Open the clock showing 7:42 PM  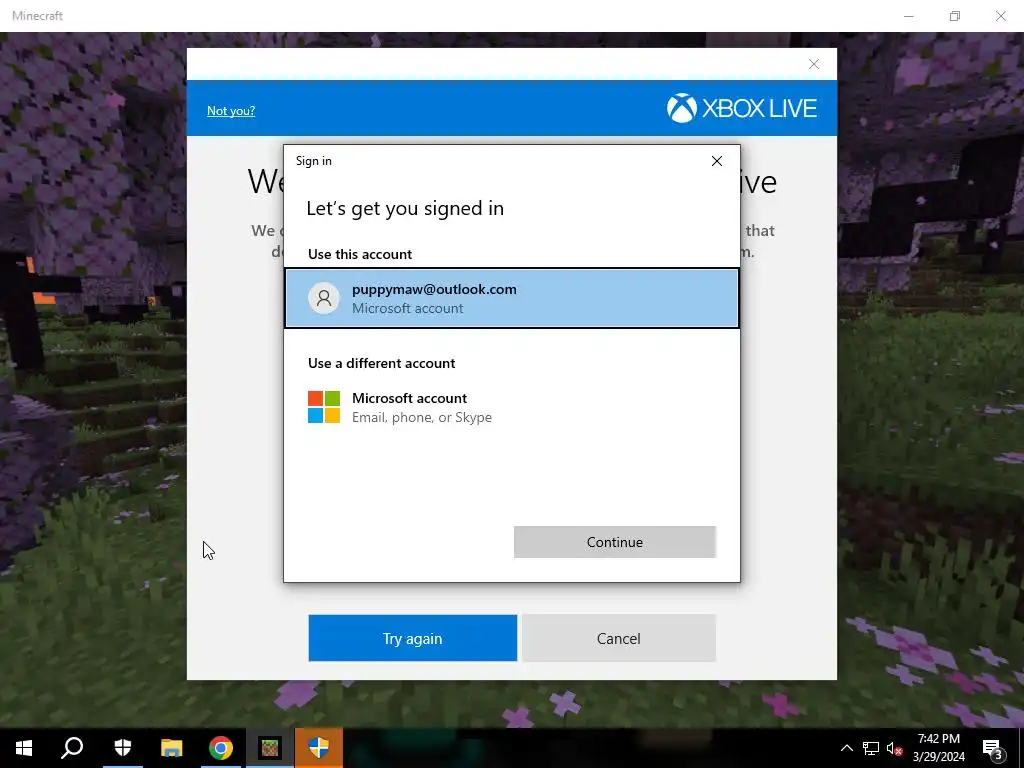(x=938, y=748)
